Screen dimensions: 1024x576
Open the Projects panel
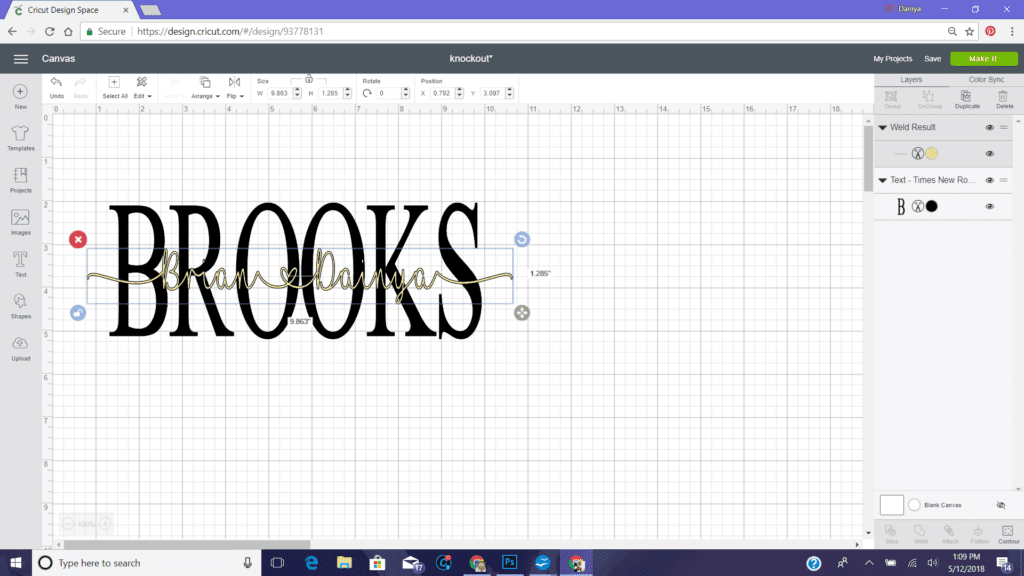click(20, 180)
